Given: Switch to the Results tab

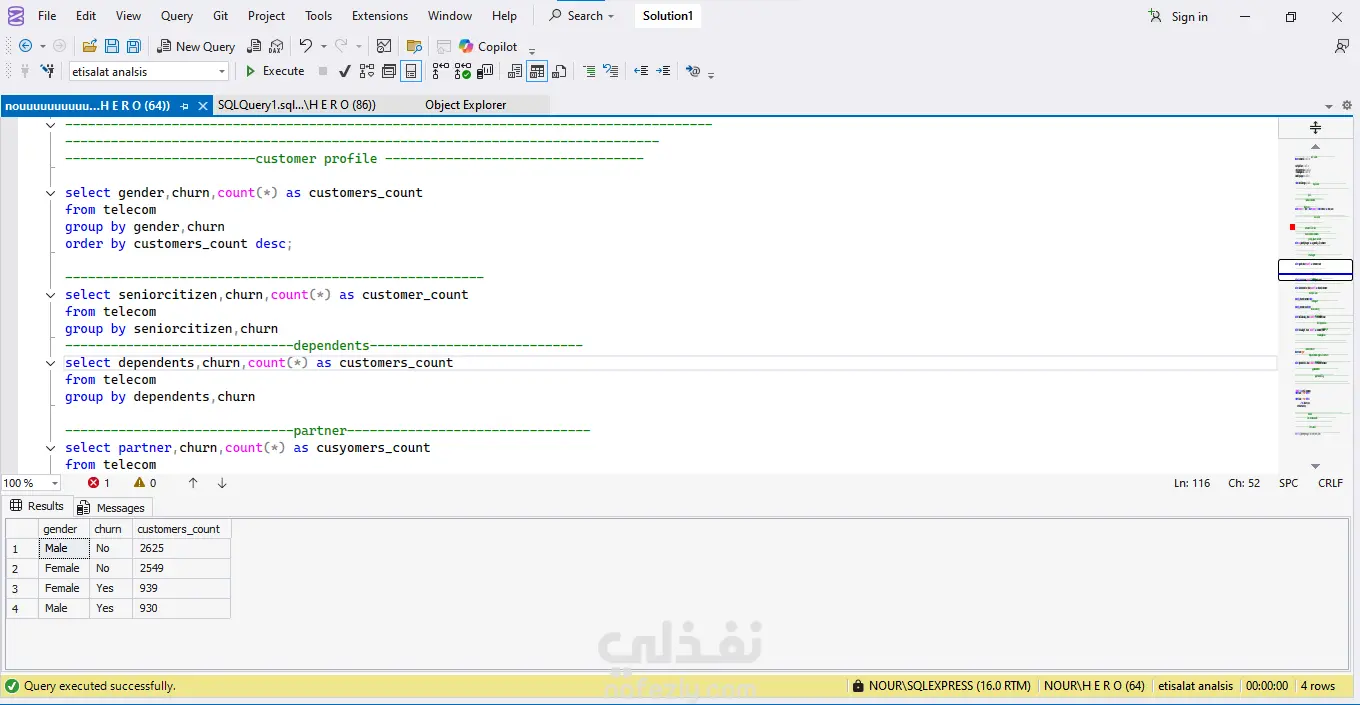Looking at the screenshot, I should coord(37,506).
